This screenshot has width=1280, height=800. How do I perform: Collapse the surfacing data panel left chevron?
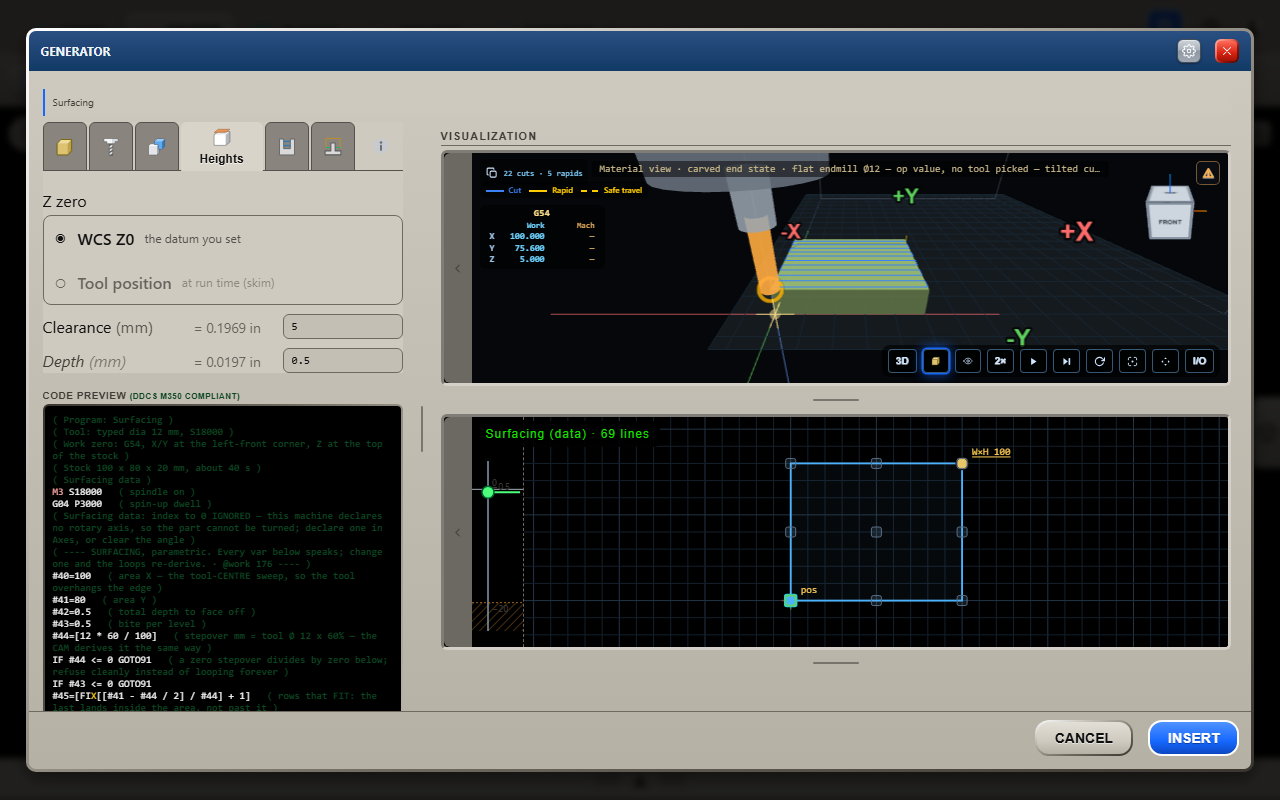click(x=458, y=532)
